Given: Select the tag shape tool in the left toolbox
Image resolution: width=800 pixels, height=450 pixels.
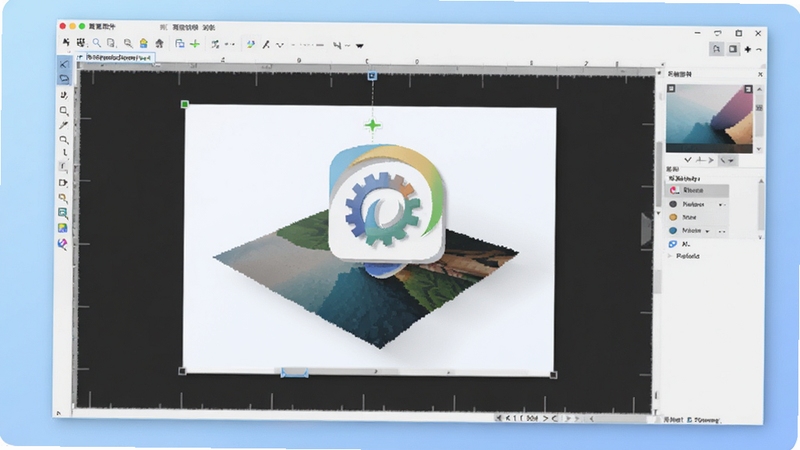Looking at the screenshot, I should pyautogui.click(x=63, y=183).
